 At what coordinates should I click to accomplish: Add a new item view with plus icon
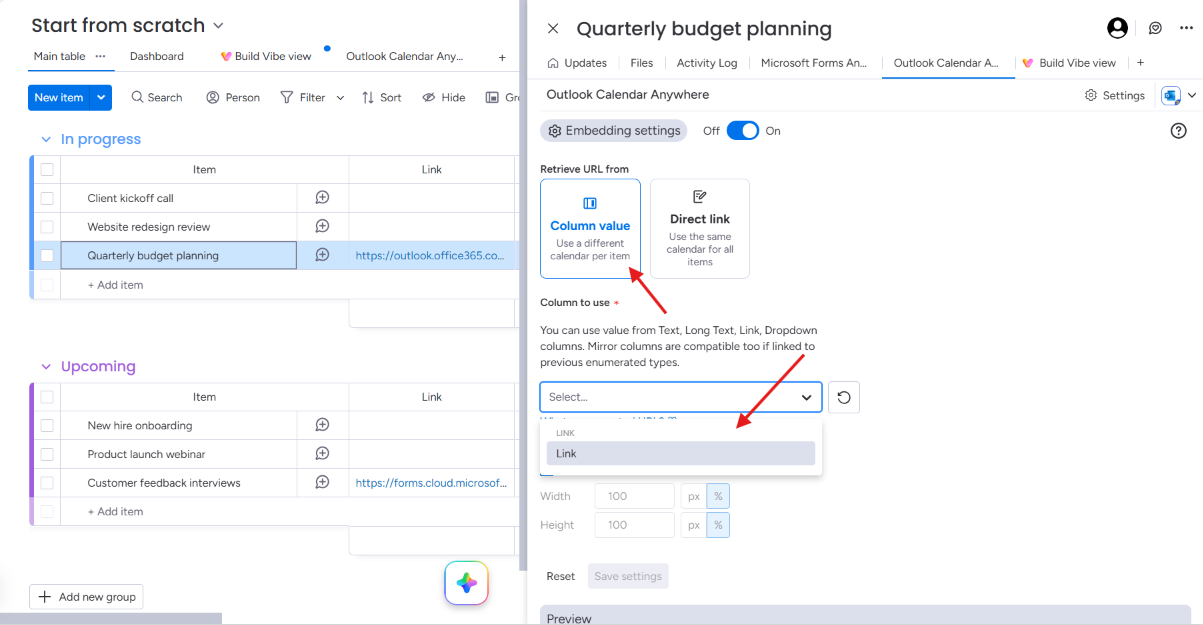tap(1140, 63)
